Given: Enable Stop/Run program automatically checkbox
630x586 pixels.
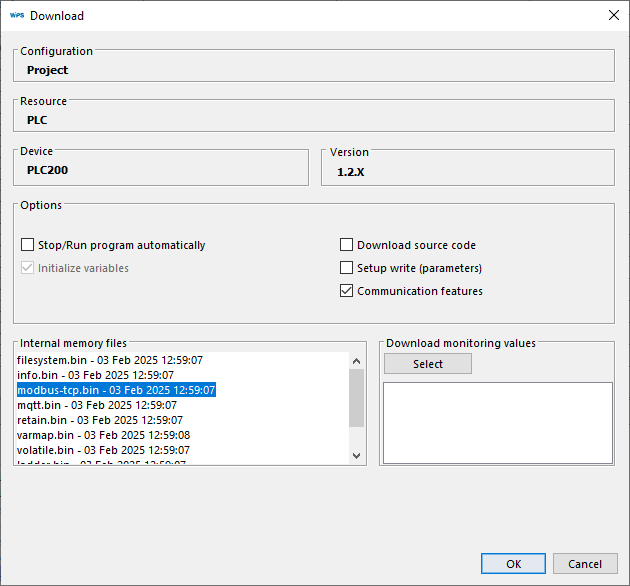Looking at the screenshot, I should (x=27, y=245).
